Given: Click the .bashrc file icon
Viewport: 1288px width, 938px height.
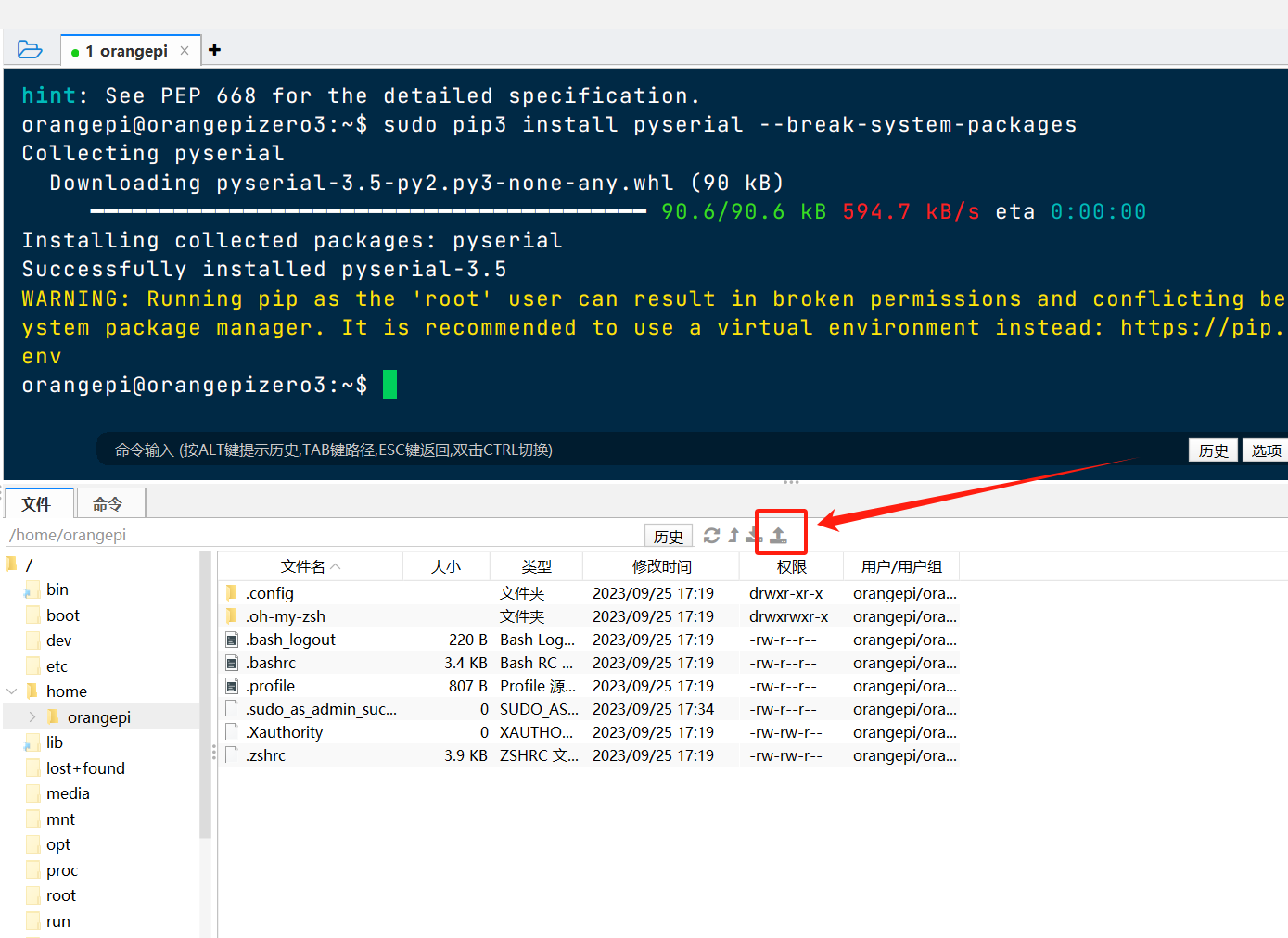Looking at the screenshot, I should tap(232, 662).
